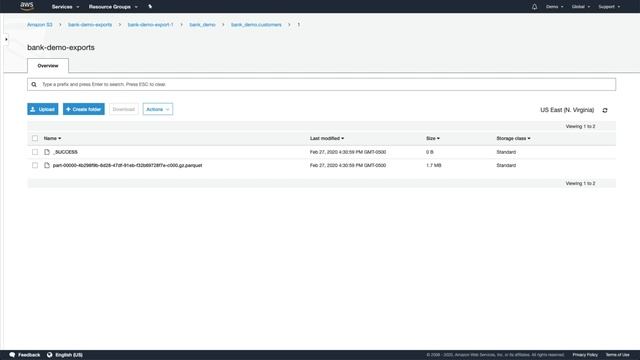This screenshot has width=640, height=360.
Task: Click the last modified date of _SUCCESS
Action: [348, 152]
